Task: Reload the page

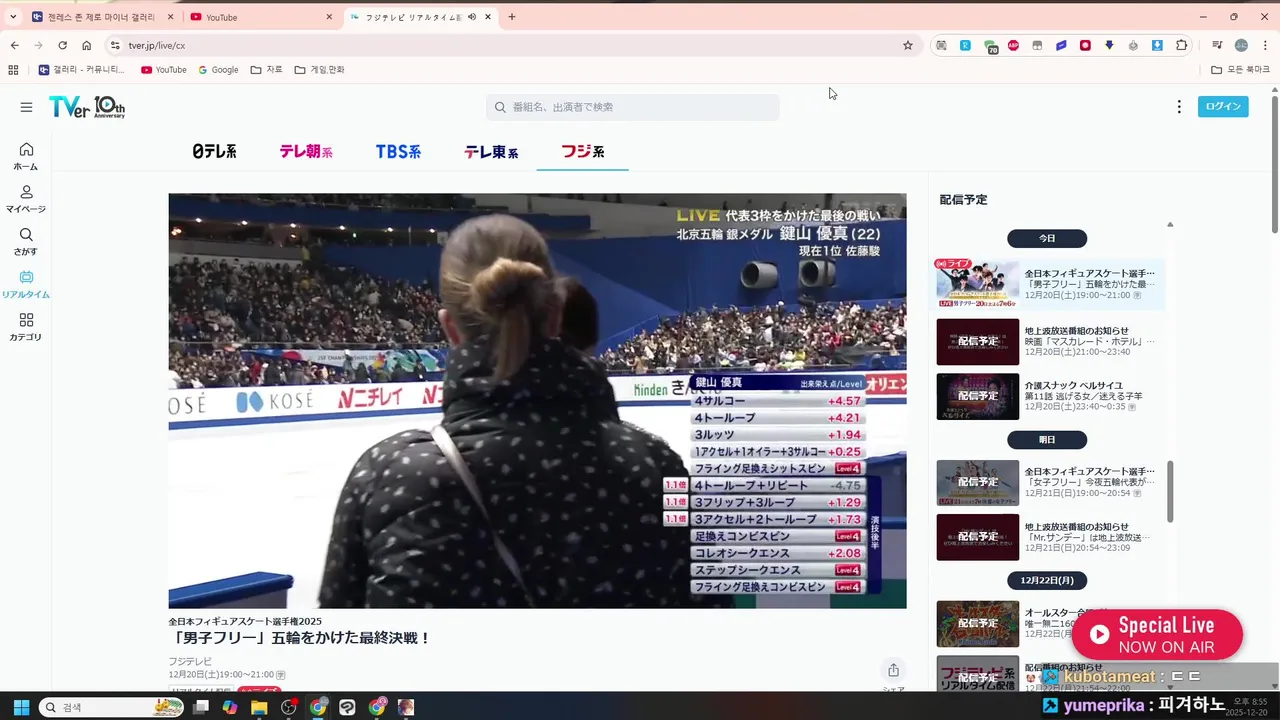Action: [62, 45]
